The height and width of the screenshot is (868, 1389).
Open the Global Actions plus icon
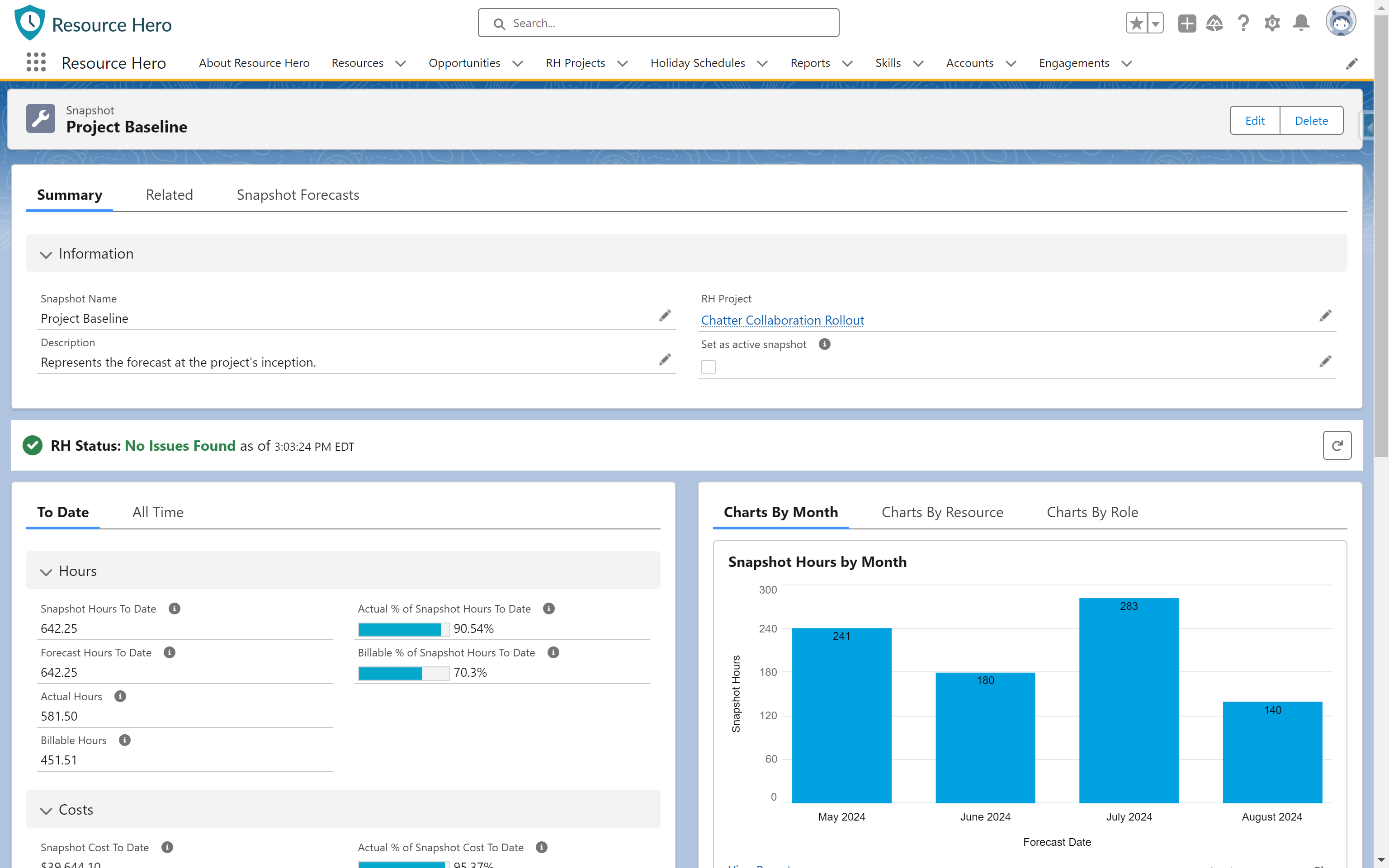pos(1187,23)
